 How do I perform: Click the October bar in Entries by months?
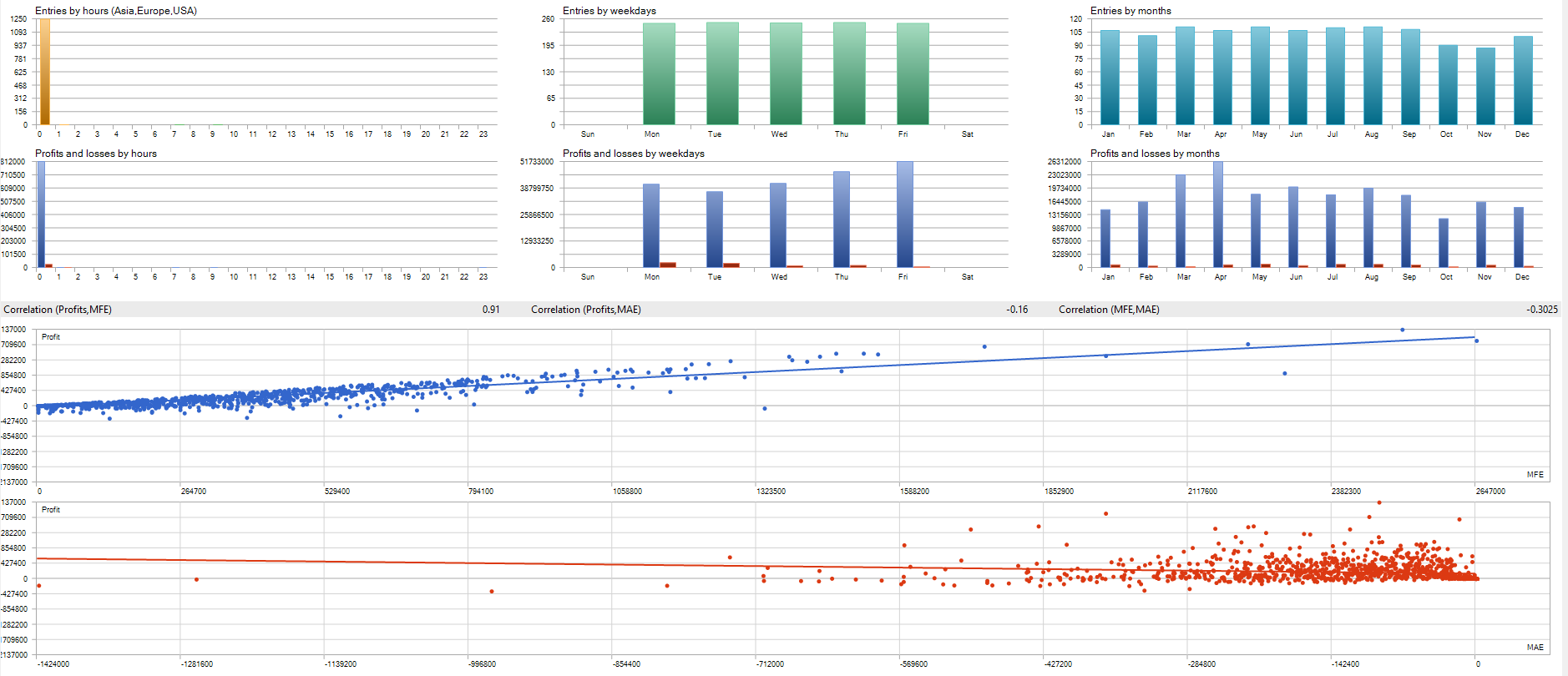1448,85
